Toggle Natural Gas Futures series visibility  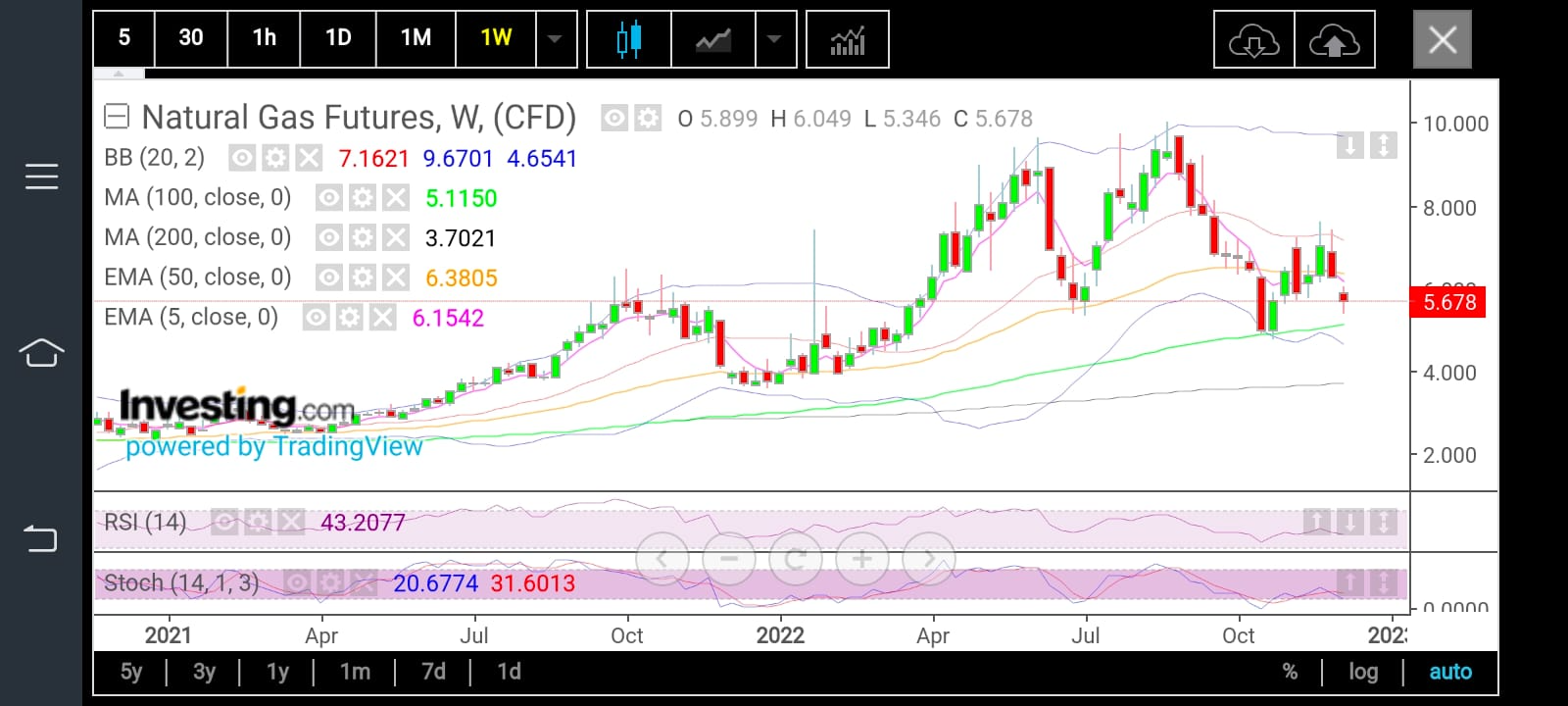click(x=614, y=119)
